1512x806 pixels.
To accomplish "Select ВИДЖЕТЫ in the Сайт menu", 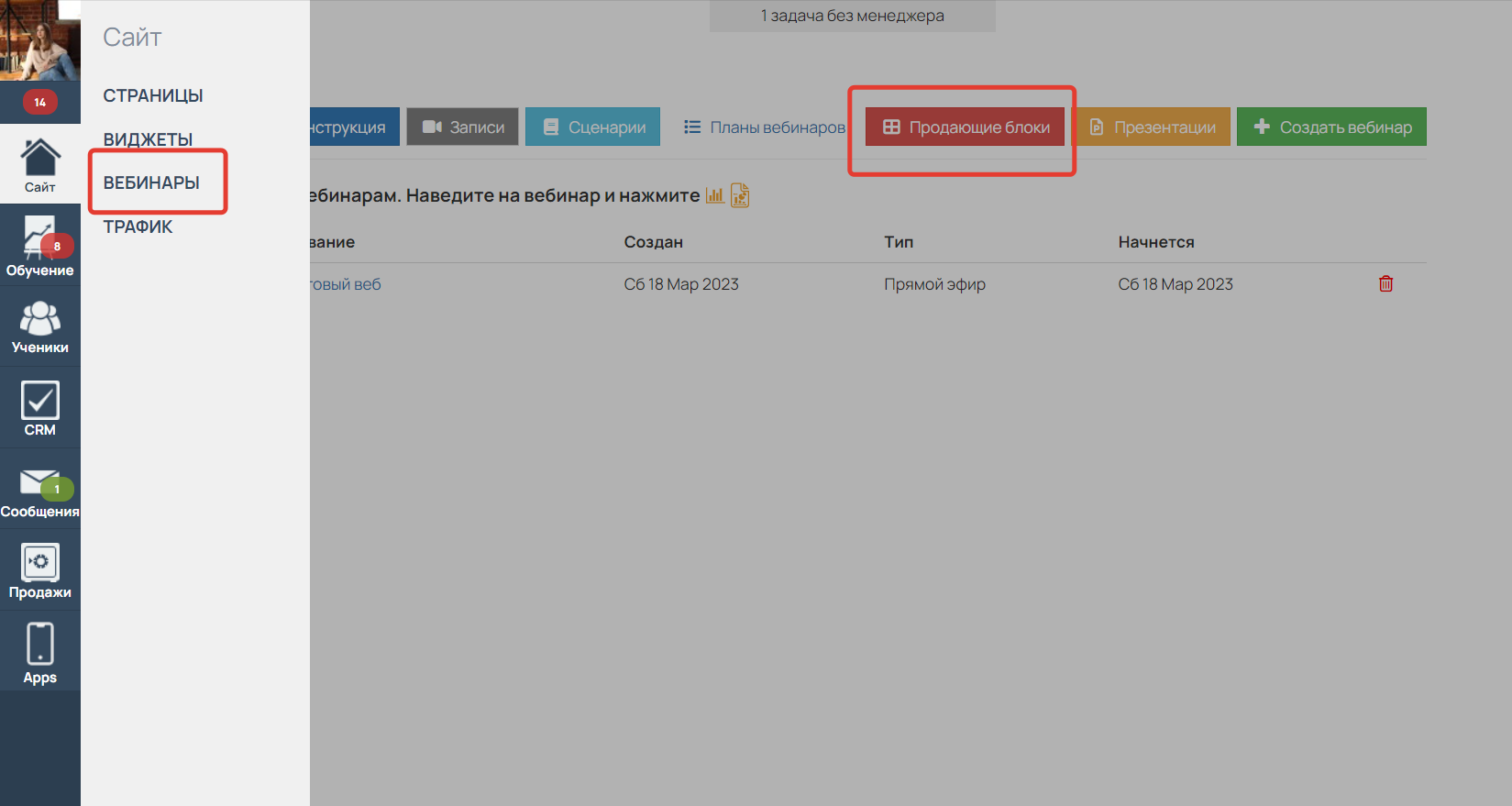I will click(148, 139).
